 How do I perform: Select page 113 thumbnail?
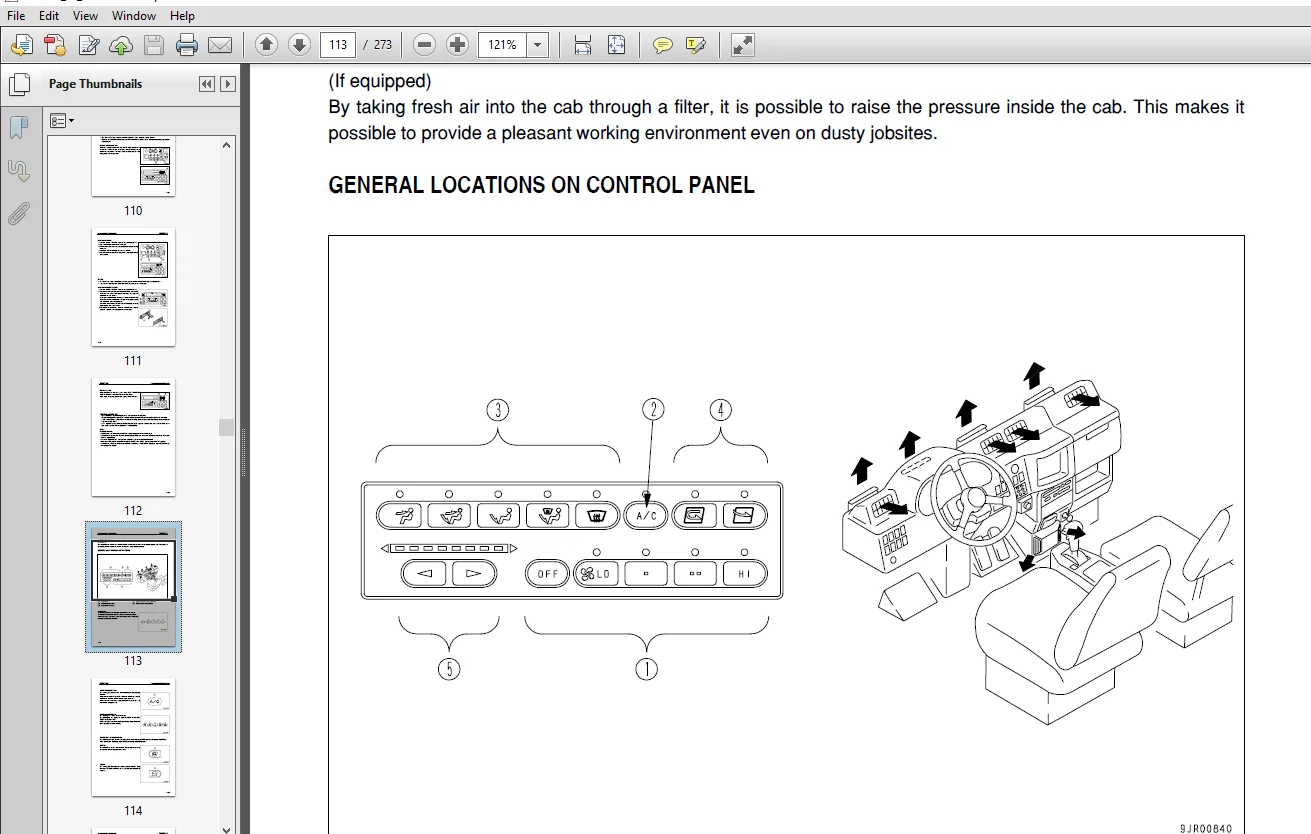click(x=133, y=587)
